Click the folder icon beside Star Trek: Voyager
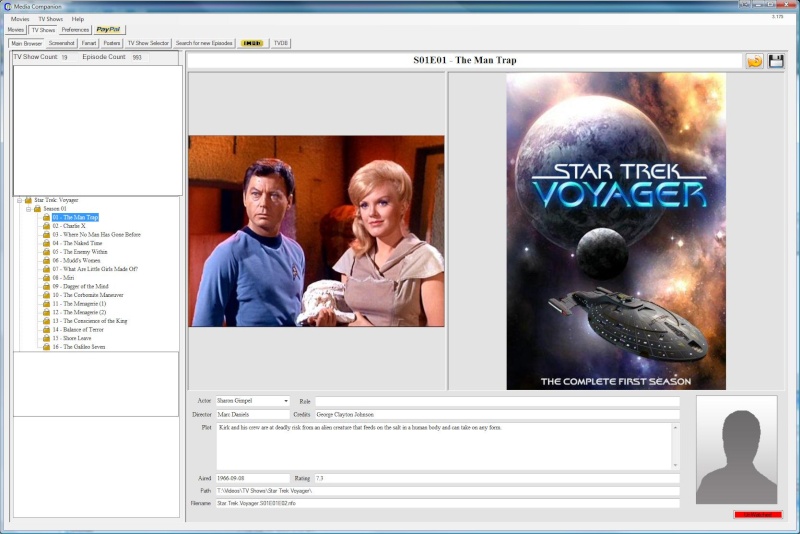This screenshot has height=534, width=800. tap(29, 200)
